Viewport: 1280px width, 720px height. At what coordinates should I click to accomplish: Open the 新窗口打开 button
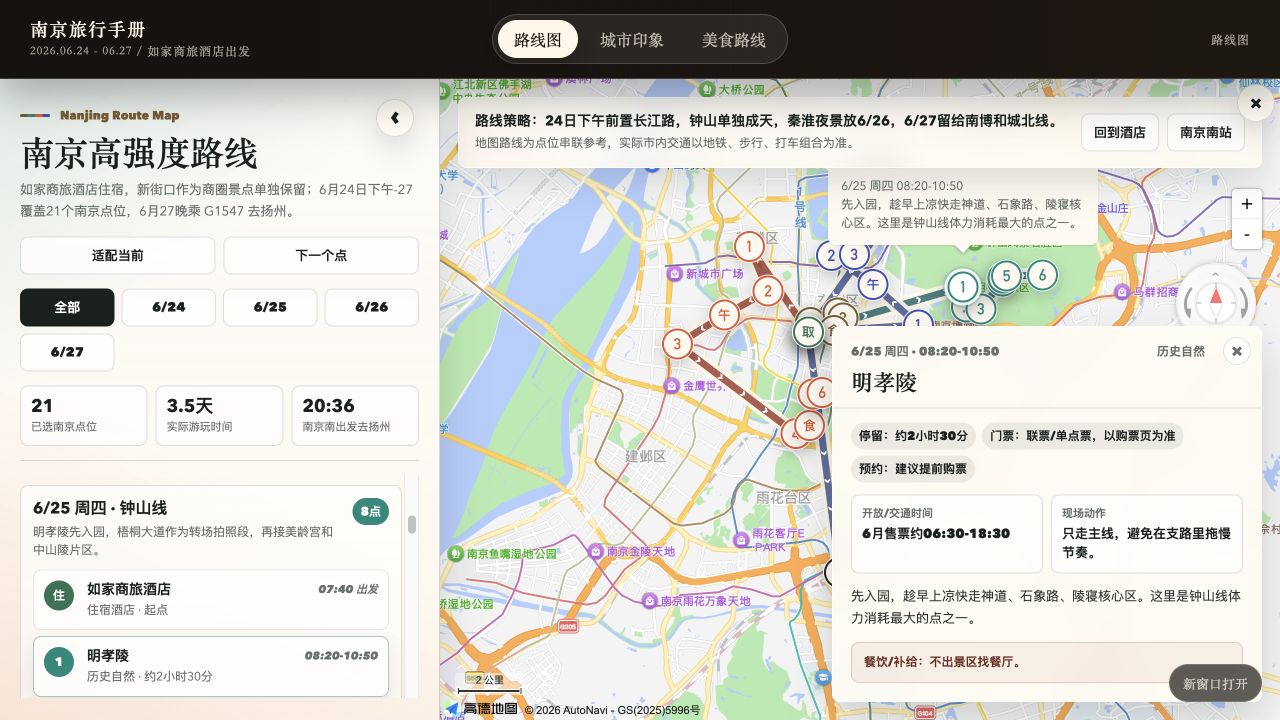coord(1215,683)
